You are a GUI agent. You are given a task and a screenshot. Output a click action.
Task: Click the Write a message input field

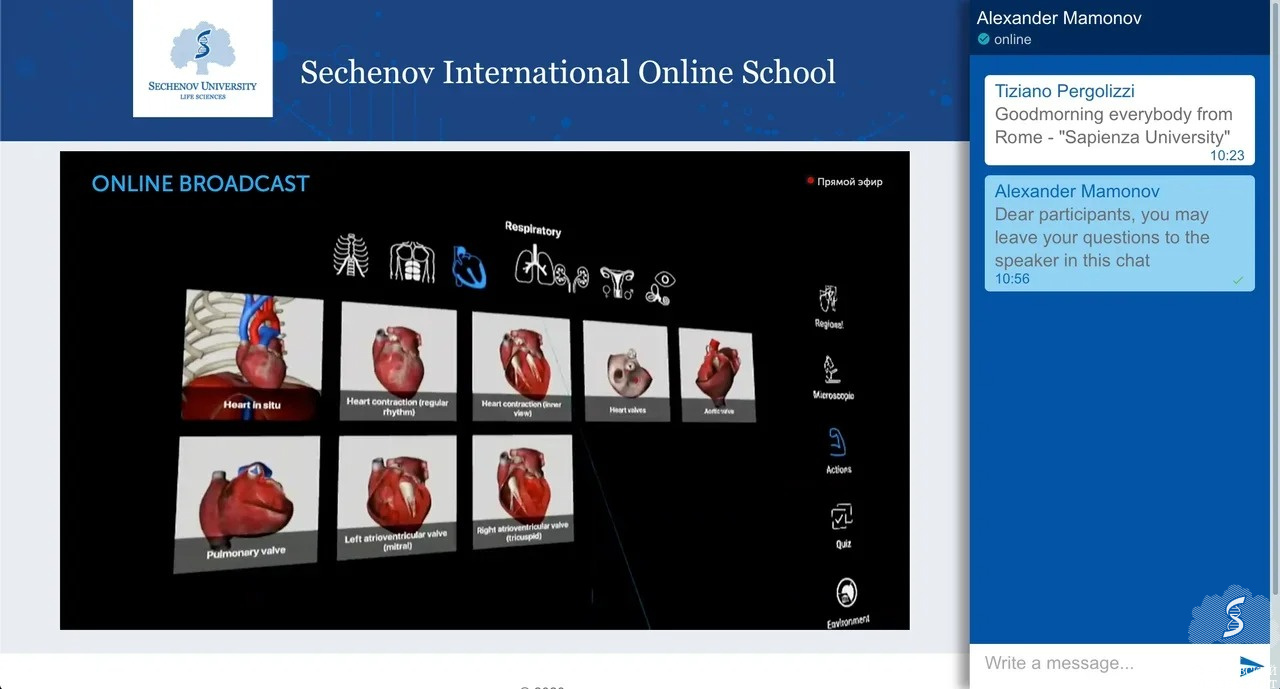tap(1100, 663)
